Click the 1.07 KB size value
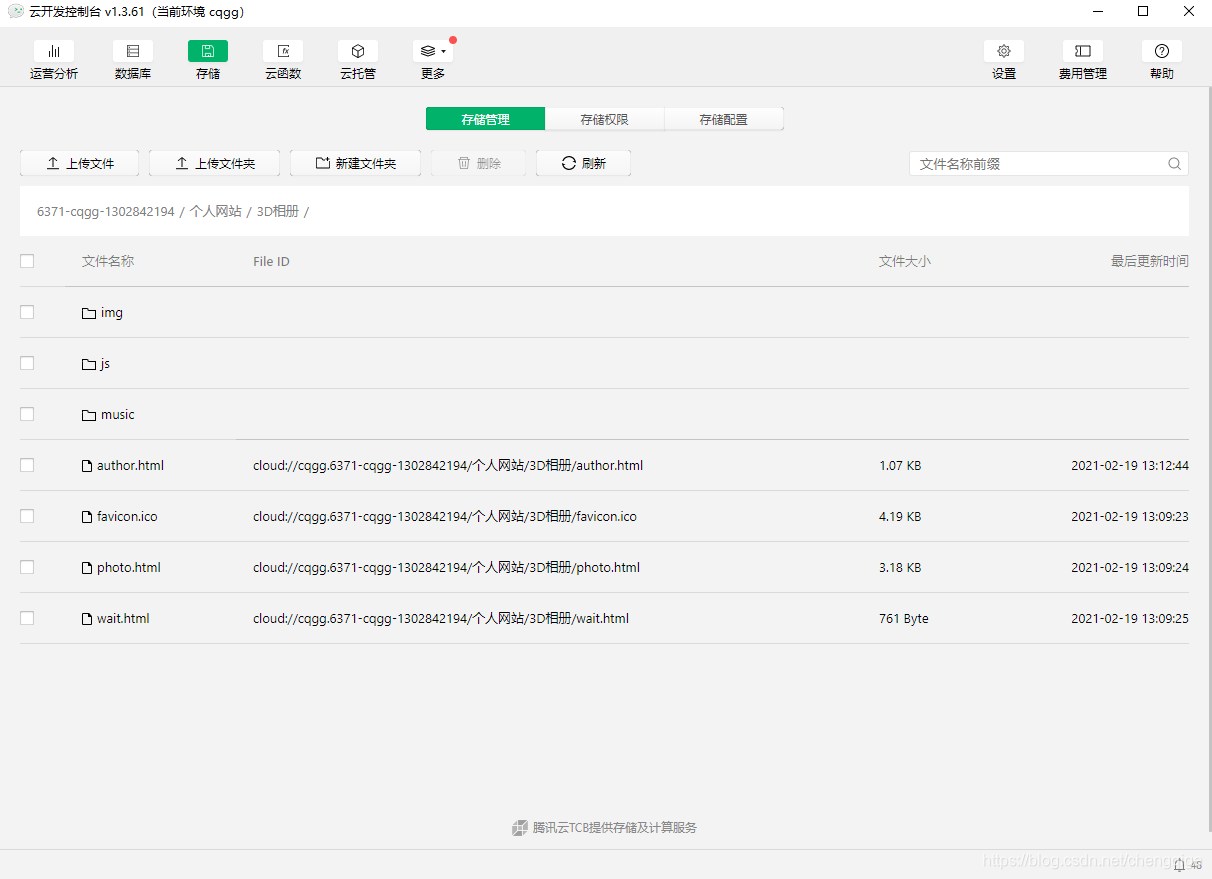 (900, 466)
